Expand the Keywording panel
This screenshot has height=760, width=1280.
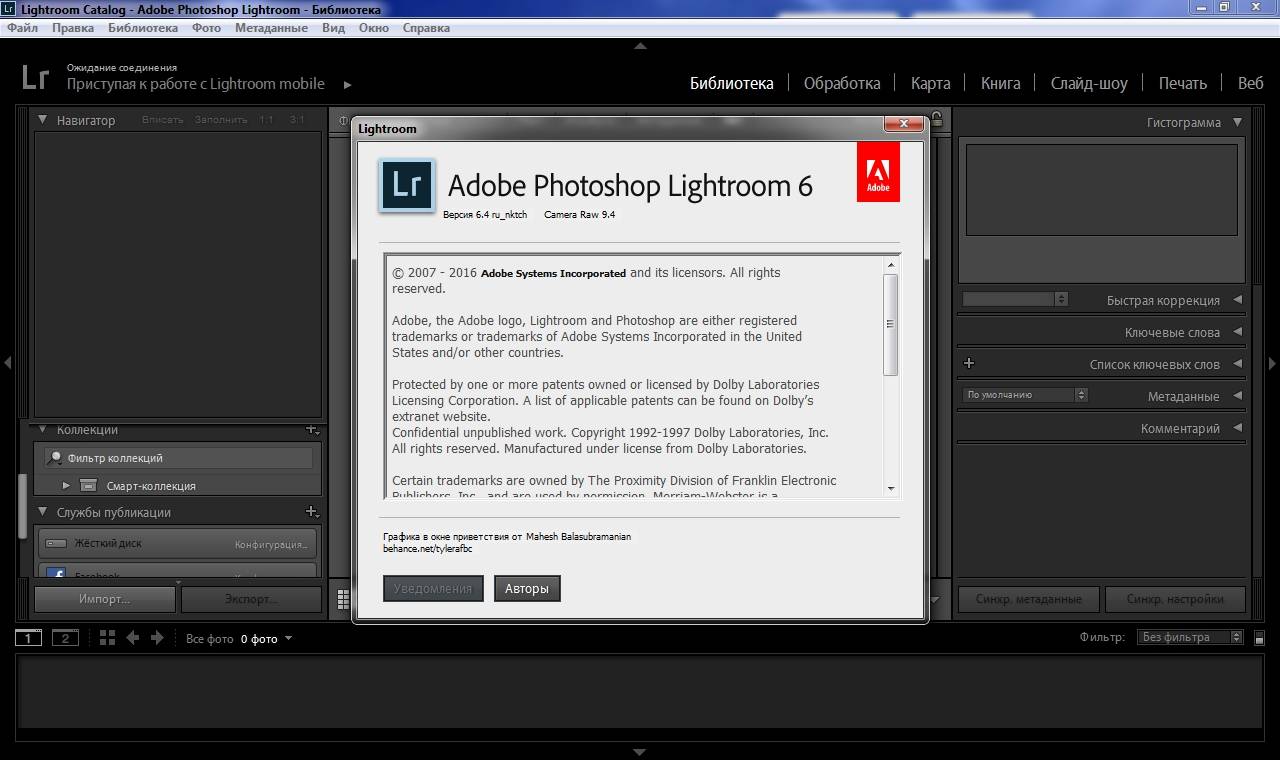tap(1237, 332)
